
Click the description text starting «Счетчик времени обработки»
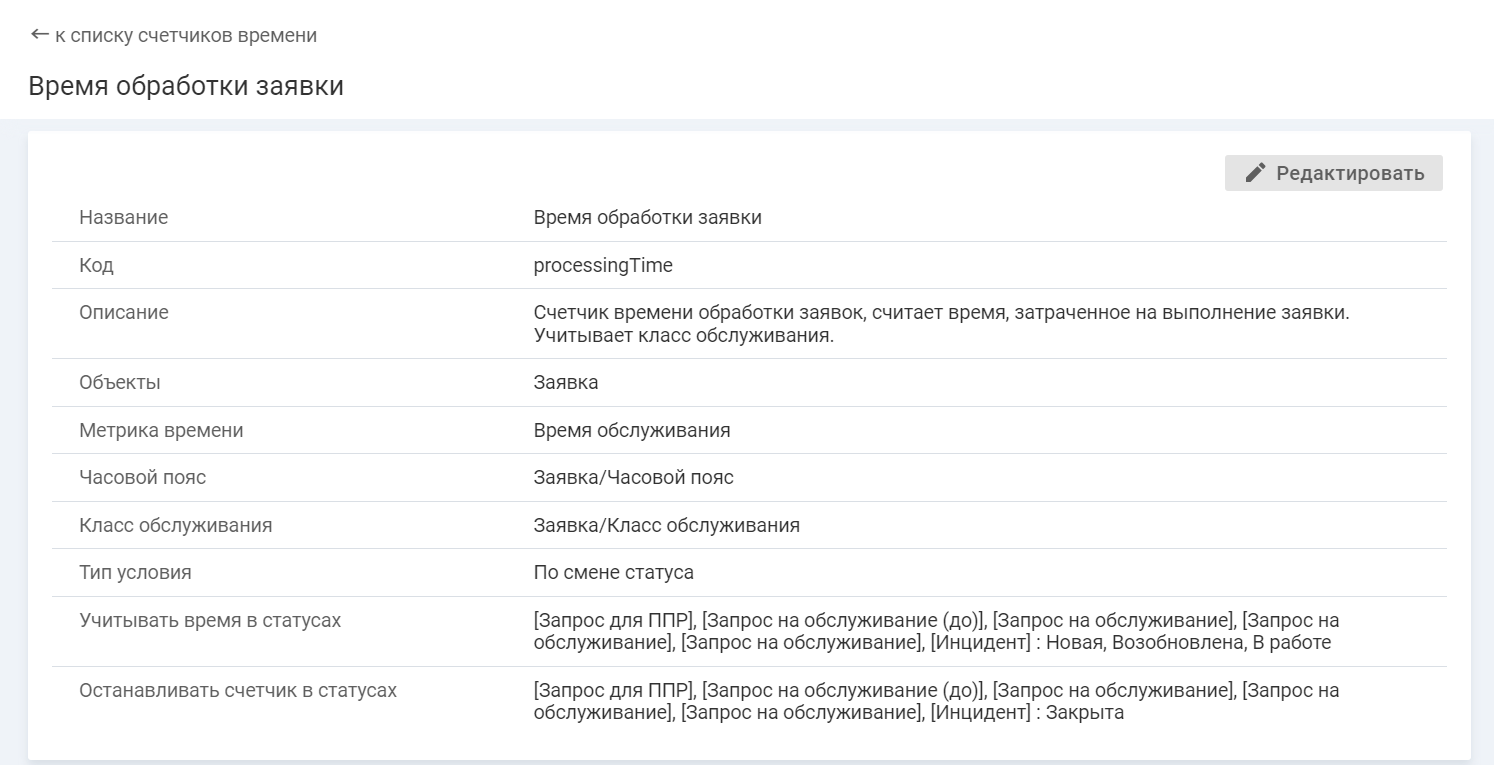(940, 324)
